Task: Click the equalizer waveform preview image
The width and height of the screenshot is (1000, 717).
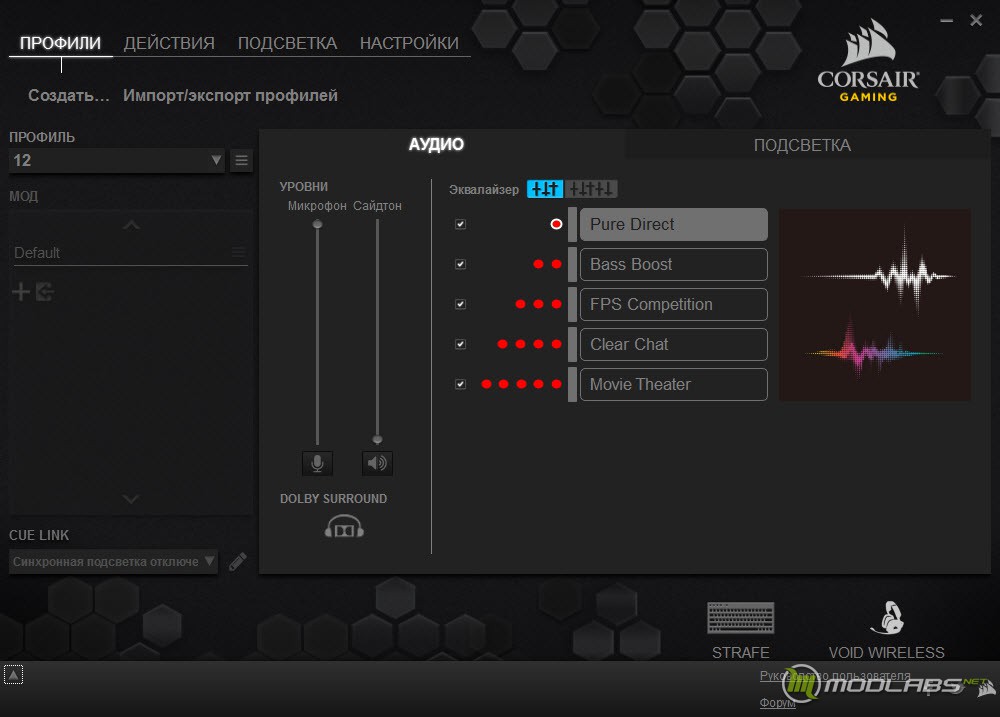Action: [874, 305]
